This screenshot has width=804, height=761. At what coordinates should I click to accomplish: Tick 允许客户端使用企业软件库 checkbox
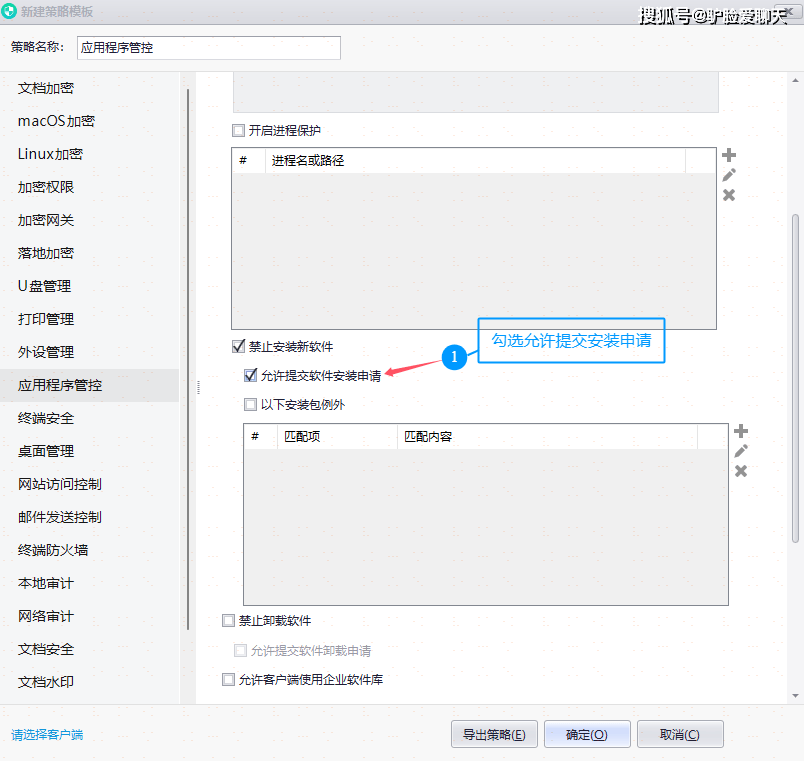coord(228,679)
